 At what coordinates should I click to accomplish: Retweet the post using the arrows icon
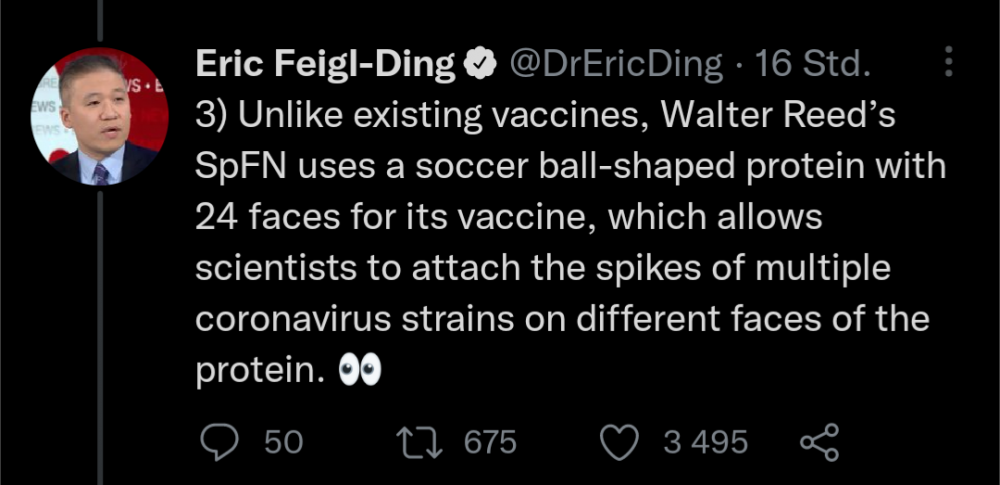click(419, 442)
